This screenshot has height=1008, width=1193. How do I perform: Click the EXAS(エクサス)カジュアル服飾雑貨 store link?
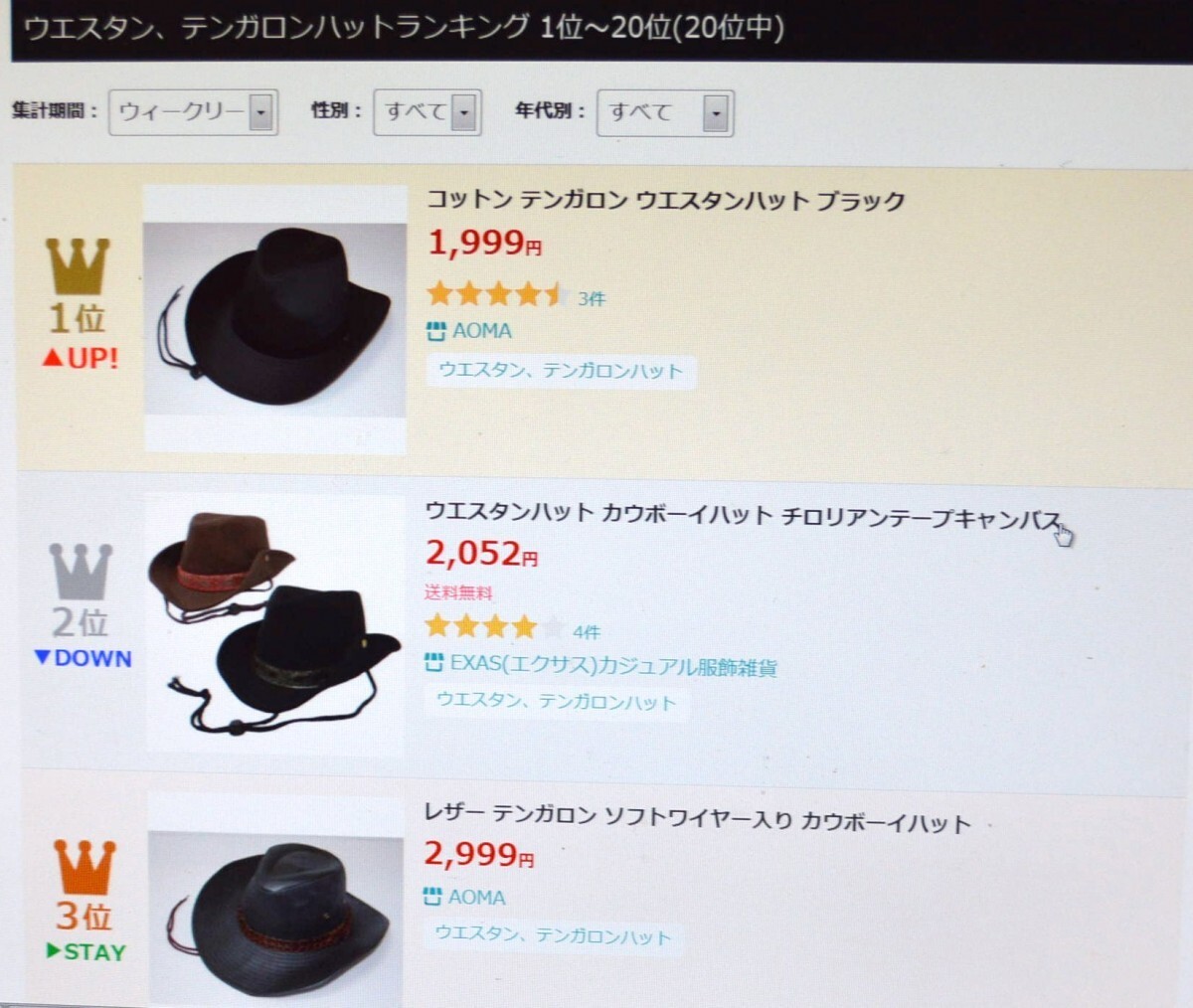pyautogui.click(x=613, y=666)
